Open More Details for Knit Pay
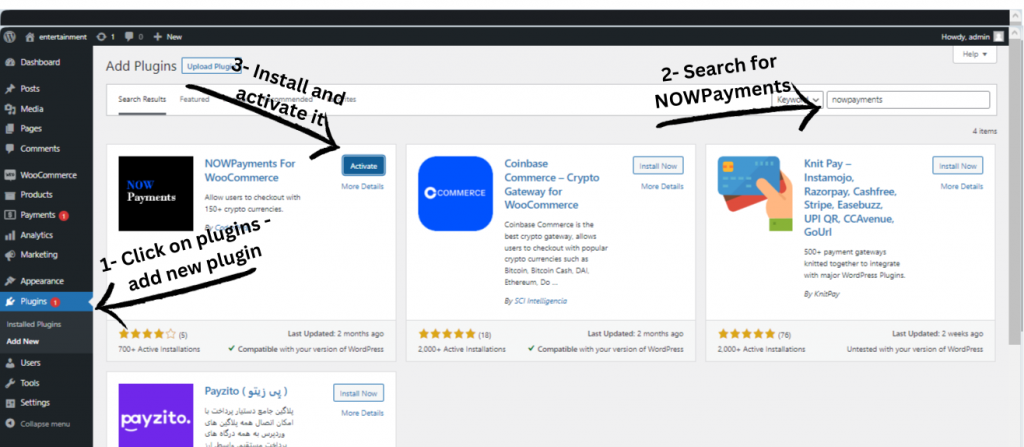 (x=961, y=186)
